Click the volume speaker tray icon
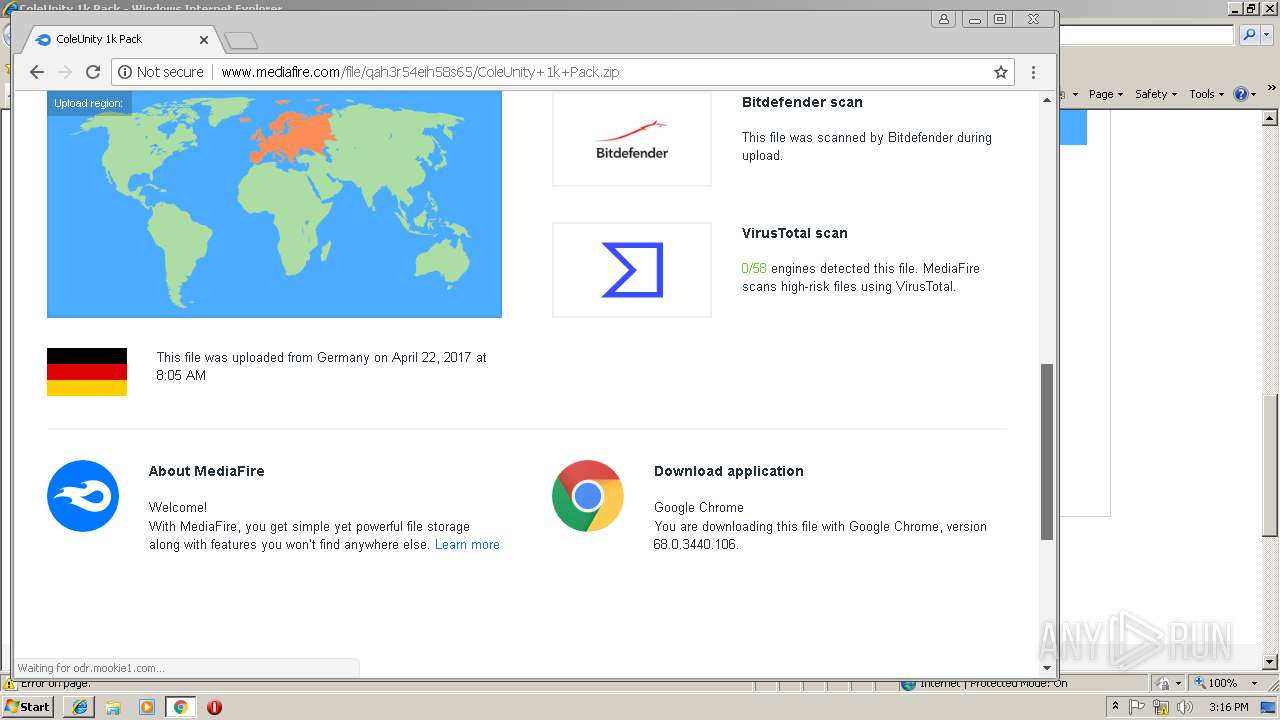The width and height of the screenshot is (1280, 720). (x=1185, y=707)
